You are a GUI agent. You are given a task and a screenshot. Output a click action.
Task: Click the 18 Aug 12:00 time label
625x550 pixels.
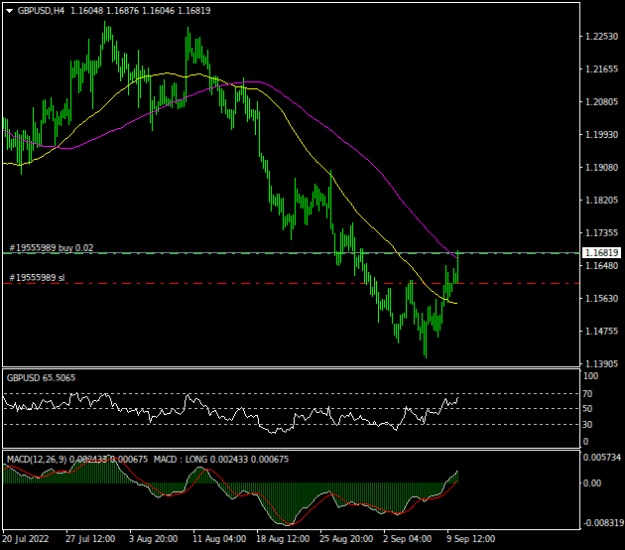click(x=283, y=539)
